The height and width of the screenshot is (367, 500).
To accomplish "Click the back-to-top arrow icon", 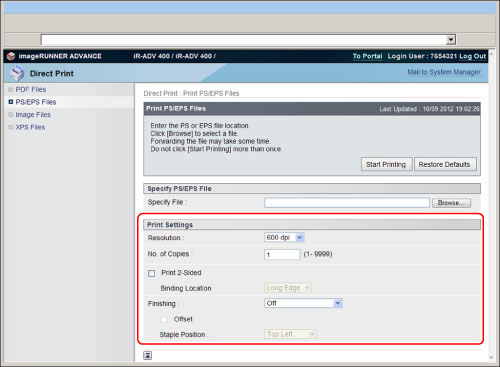I will coord(147,355).
